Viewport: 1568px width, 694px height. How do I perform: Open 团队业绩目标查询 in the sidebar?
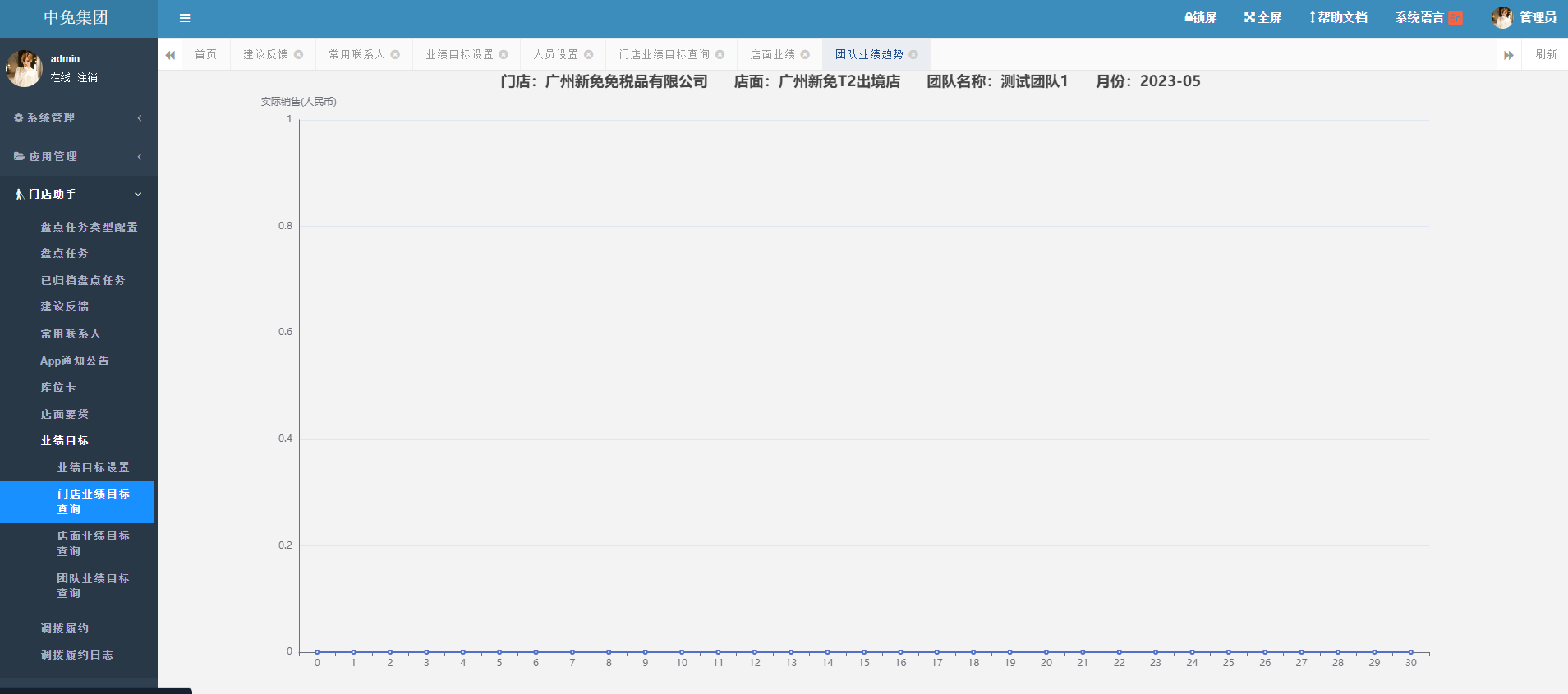[x=93, y=586]
